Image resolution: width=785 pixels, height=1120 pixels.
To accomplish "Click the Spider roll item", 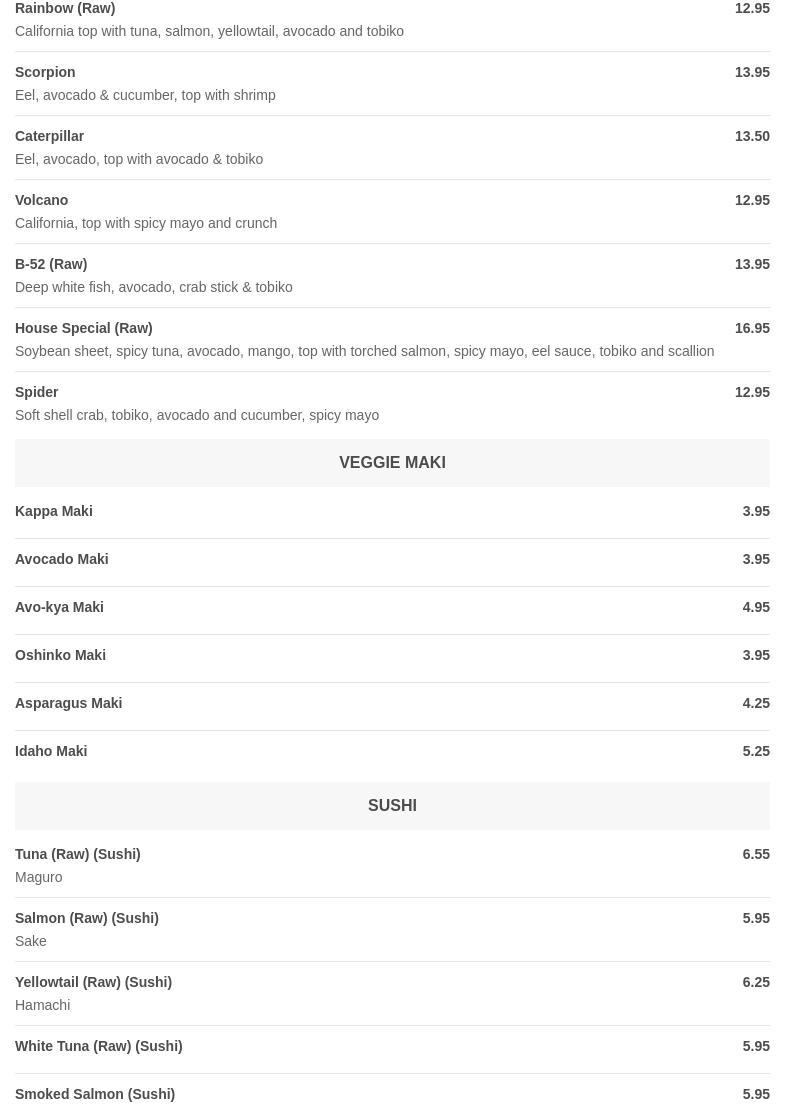I will point(392,403).
